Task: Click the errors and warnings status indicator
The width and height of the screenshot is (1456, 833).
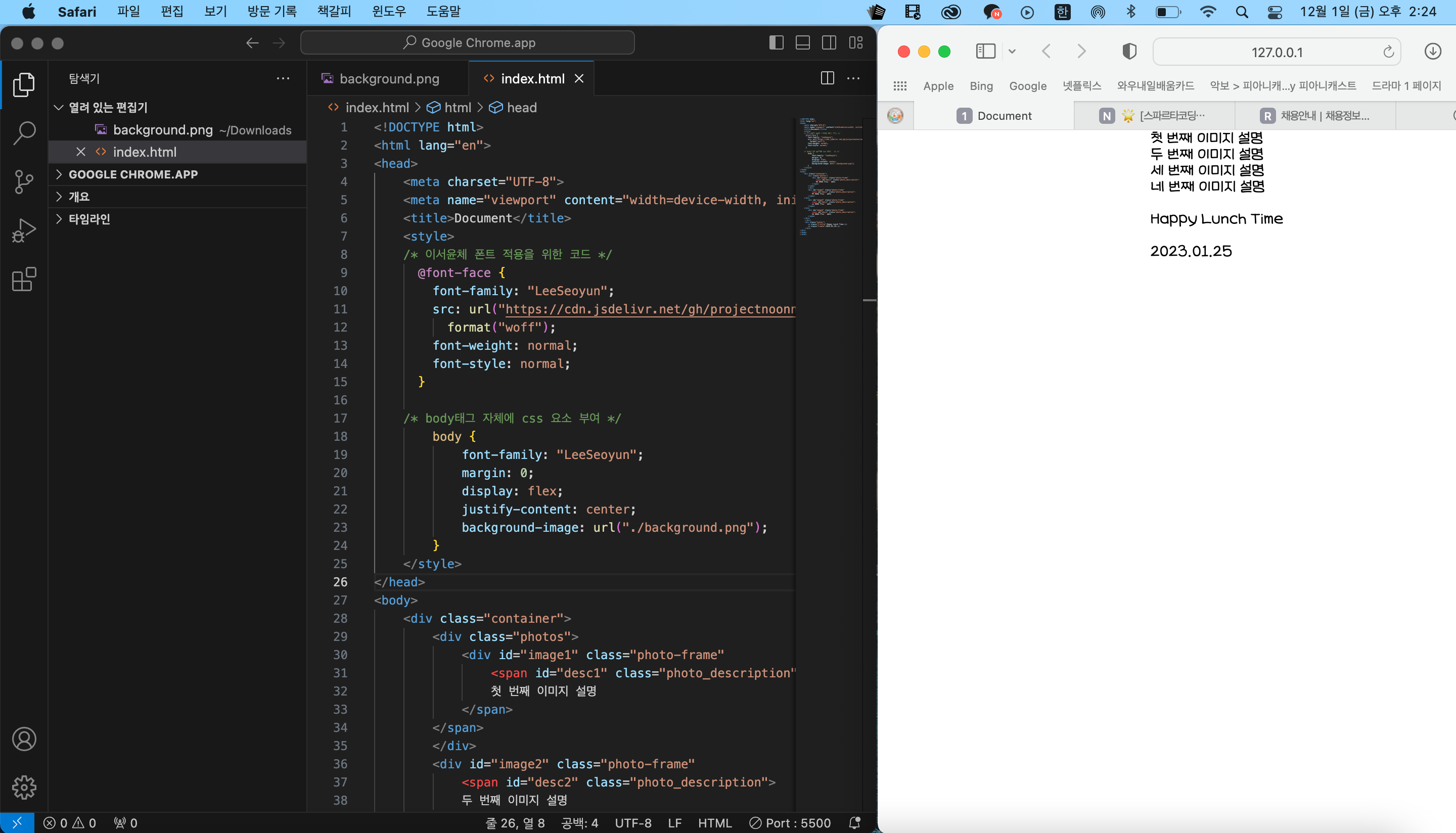Action: 70,823
